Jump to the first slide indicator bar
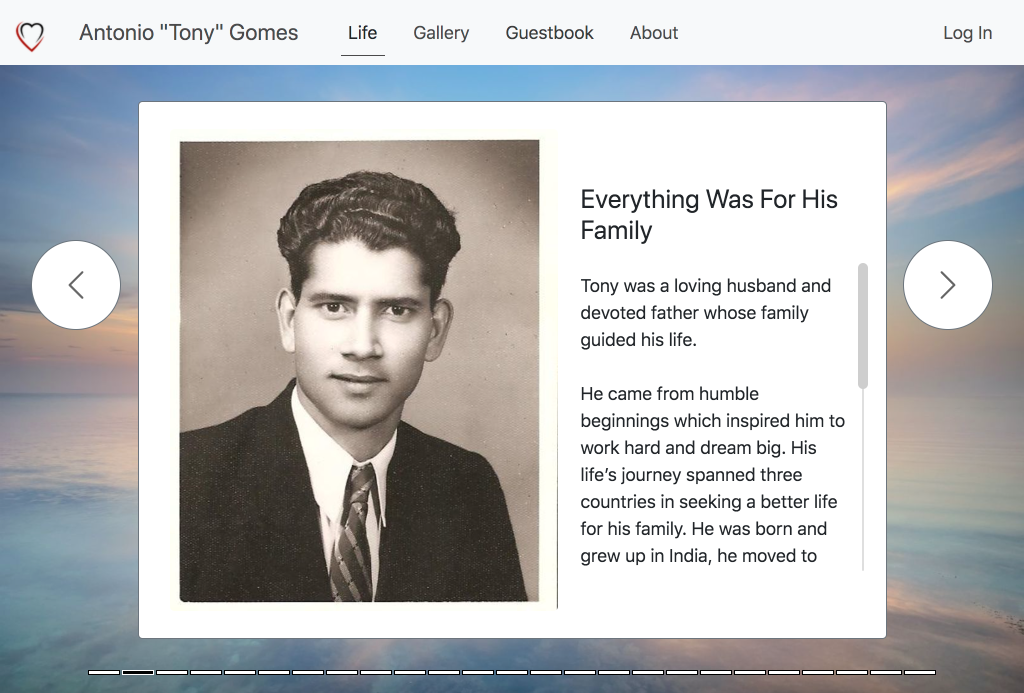 [x=104, y=672]
